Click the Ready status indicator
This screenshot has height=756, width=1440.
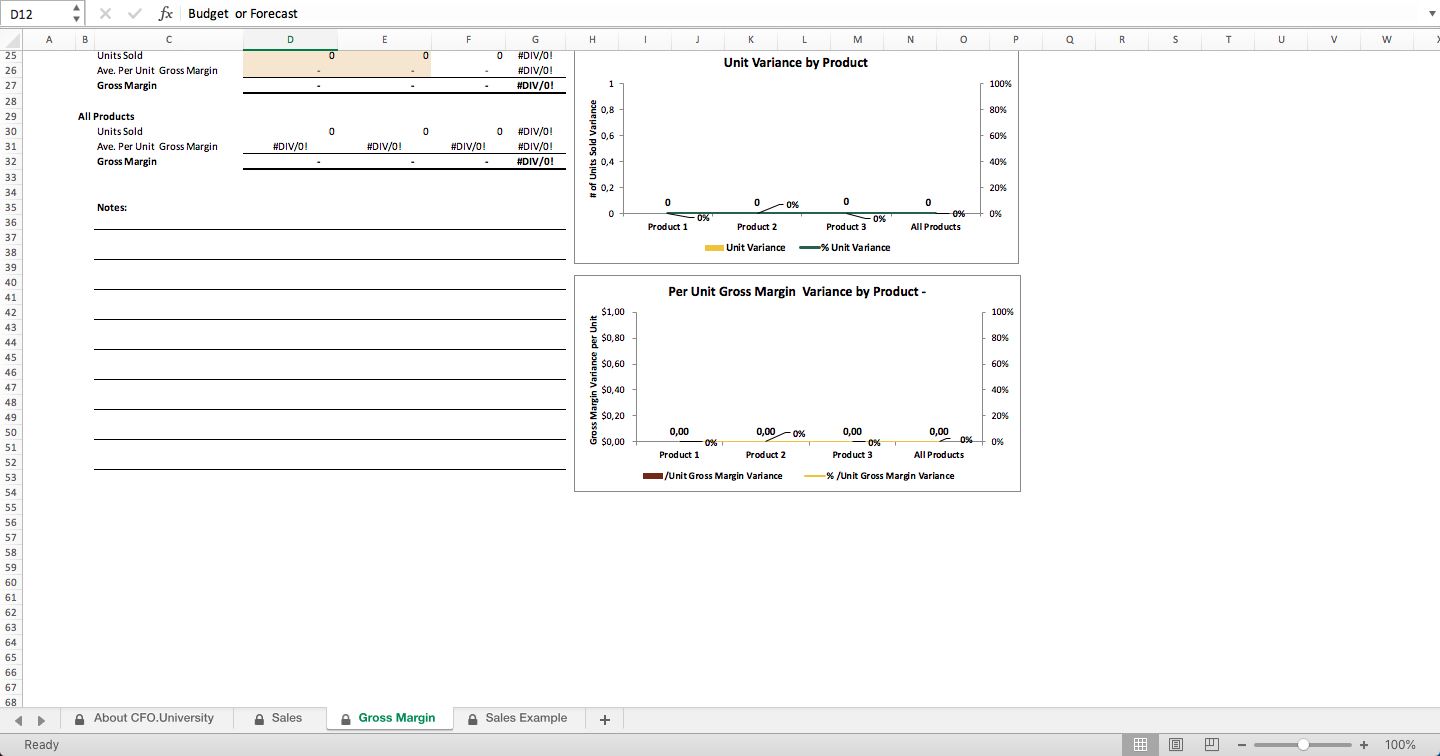(x=42, y=745)
